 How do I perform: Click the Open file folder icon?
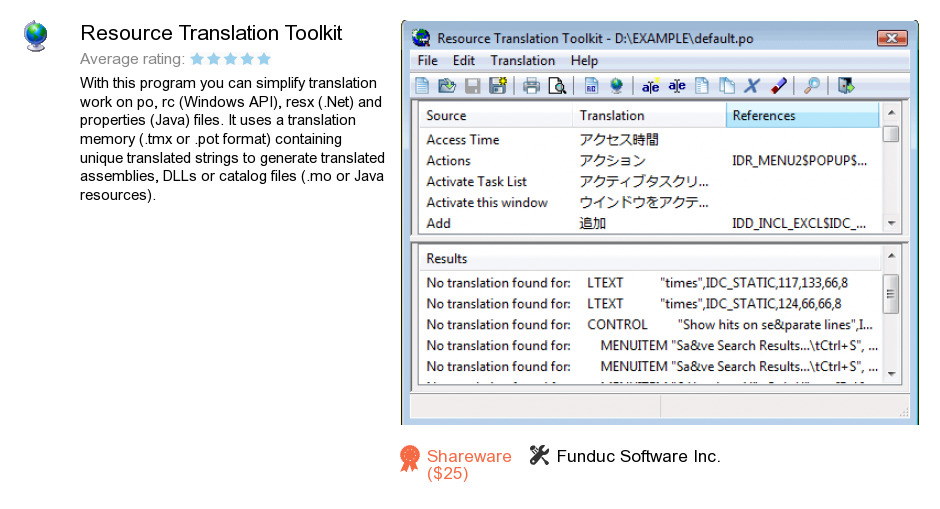(x=447, y=86)
